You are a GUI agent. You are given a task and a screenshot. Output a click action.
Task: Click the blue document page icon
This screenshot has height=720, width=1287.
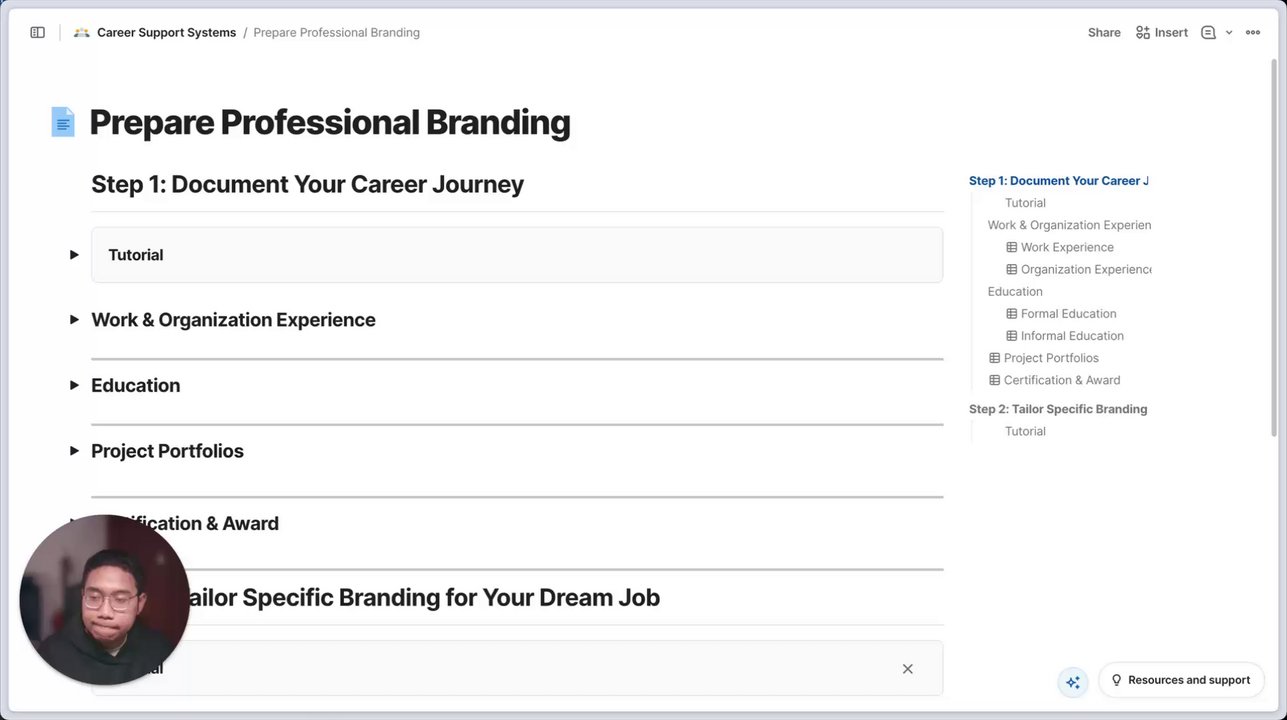pos(63,122)
